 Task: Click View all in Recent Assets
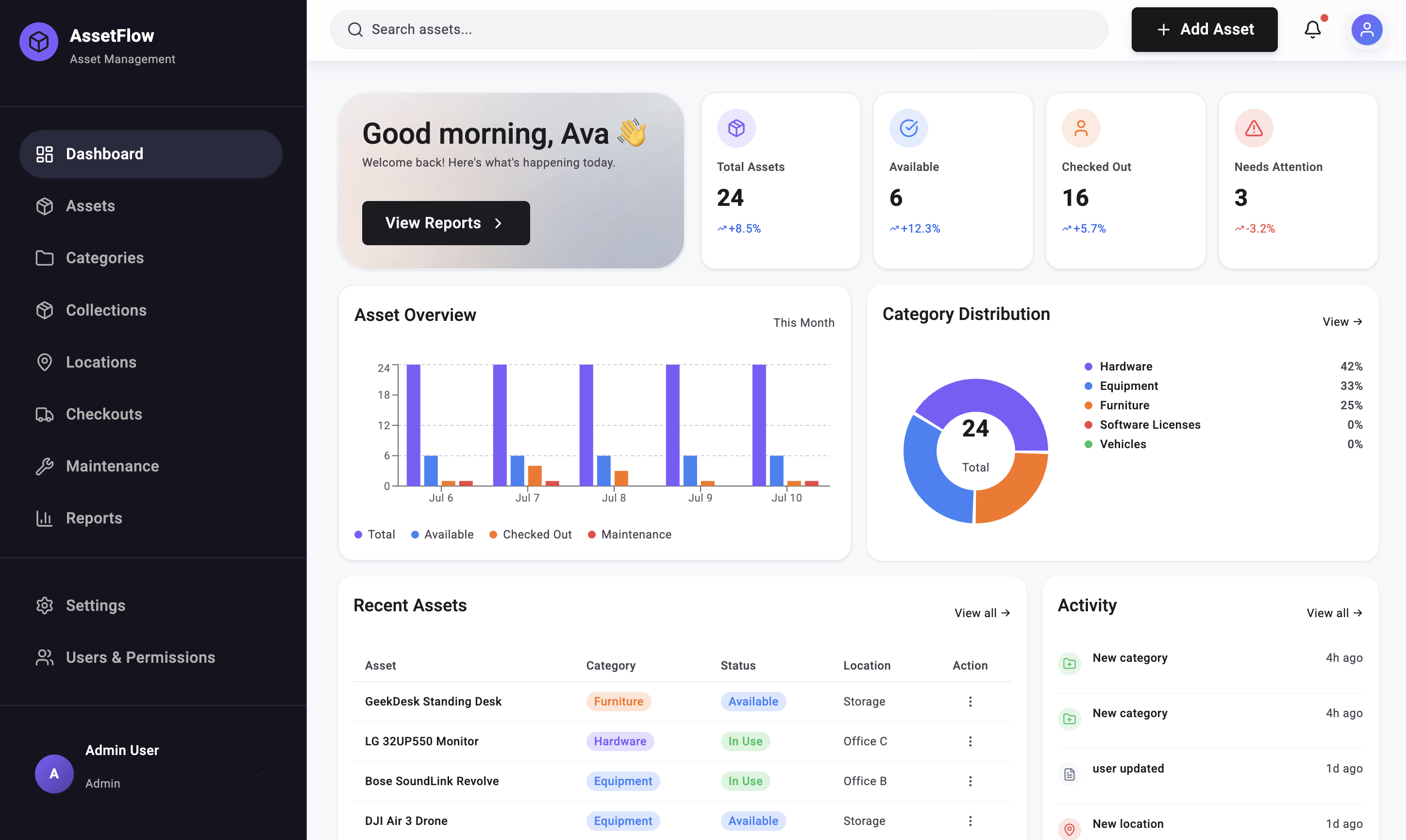pos(982,613)
